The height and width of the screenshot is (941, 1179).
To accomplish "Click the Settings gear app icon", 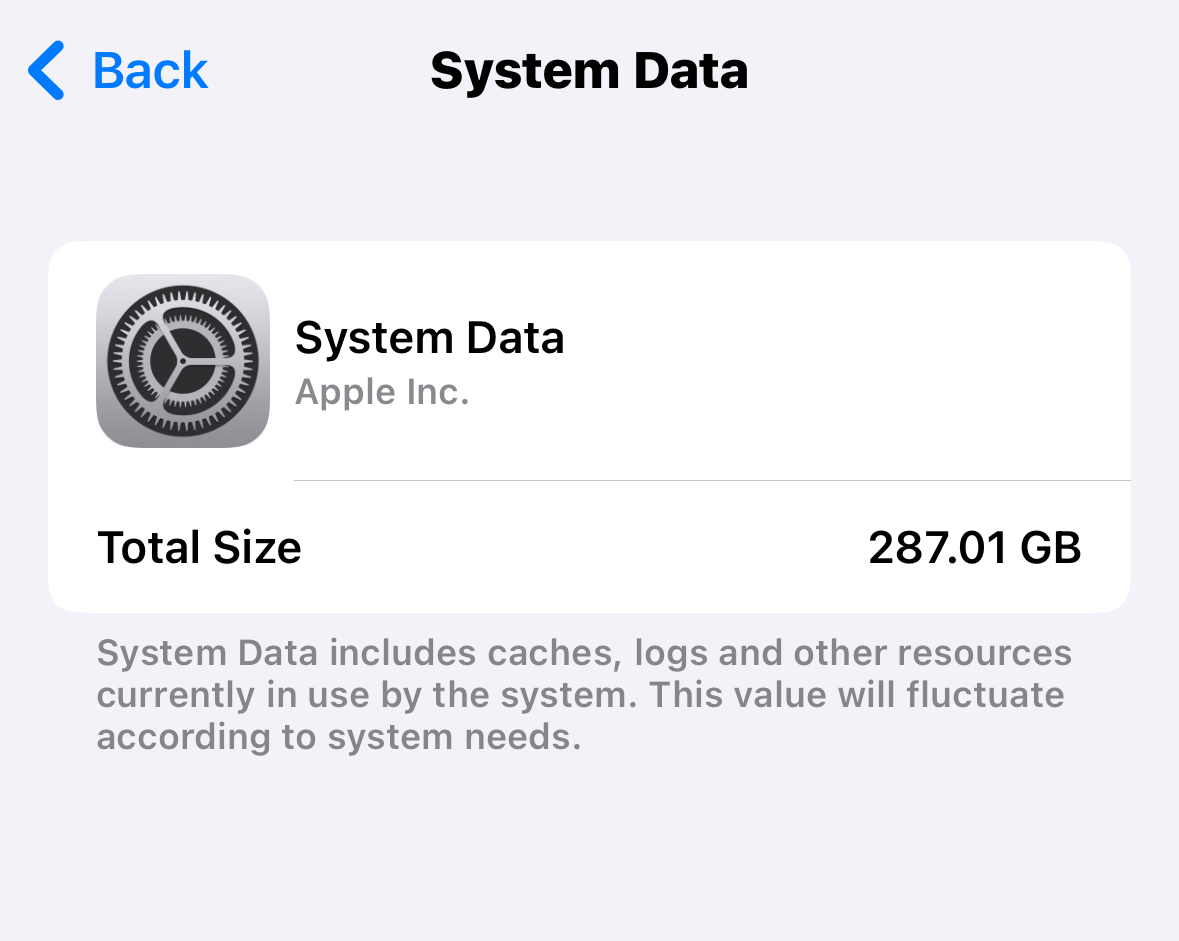I will (x=183, y=361).
